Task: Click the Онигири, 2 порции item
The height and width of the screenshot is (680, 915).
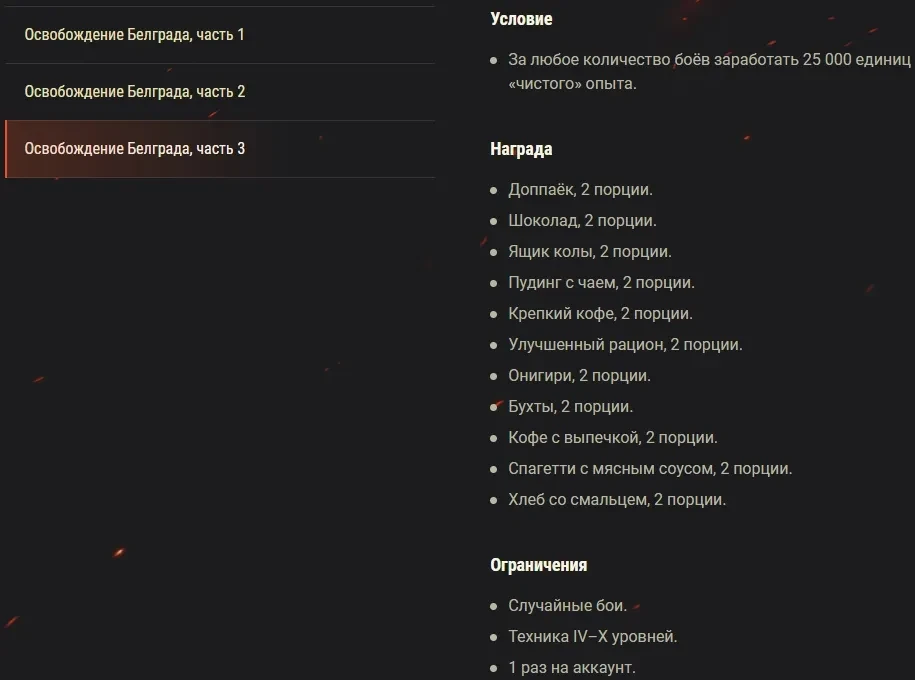Action: tap(579, 375)
